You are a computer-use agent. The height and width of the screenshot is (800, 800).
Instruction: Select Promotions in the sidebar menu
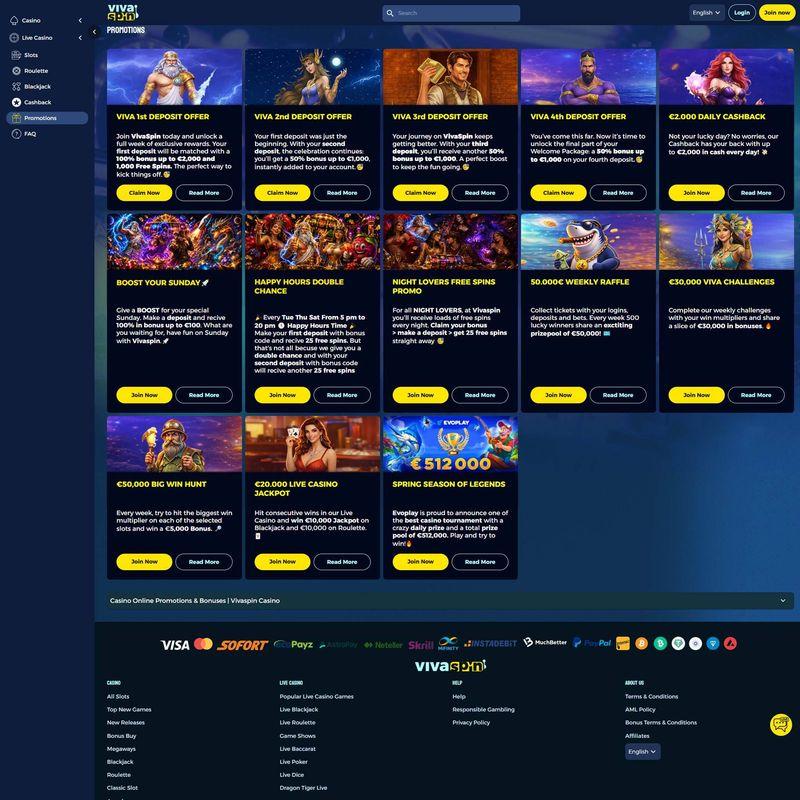(x=47, y=118)
